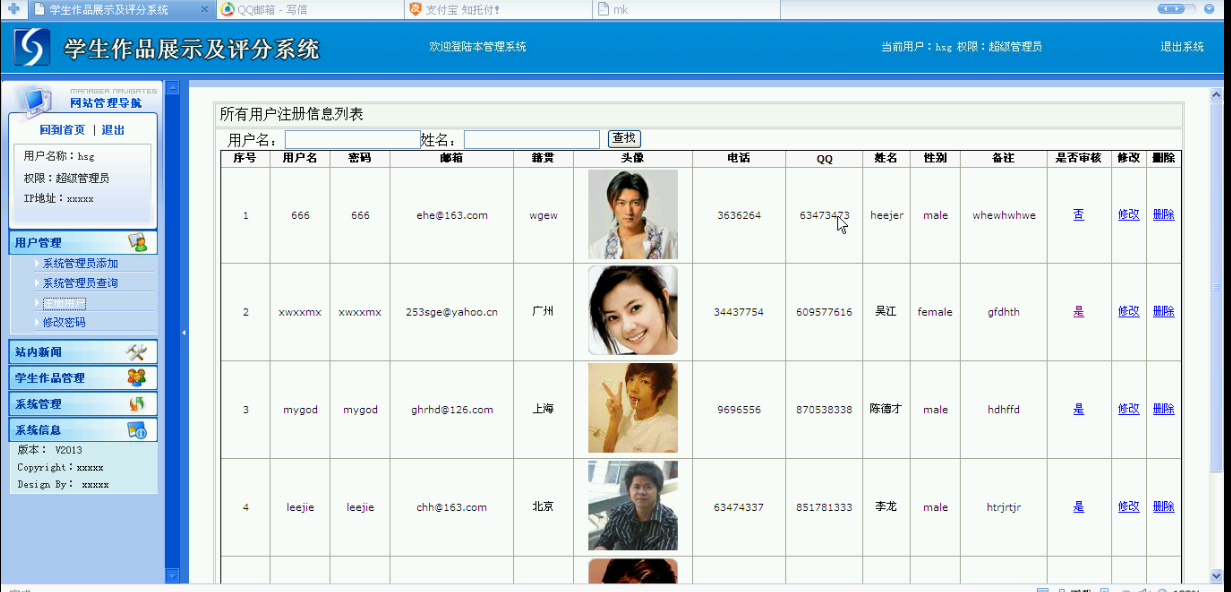Click 是 review status for user mygod
Viewport: 1231px width, 592px height.
tap(1079, 409)
